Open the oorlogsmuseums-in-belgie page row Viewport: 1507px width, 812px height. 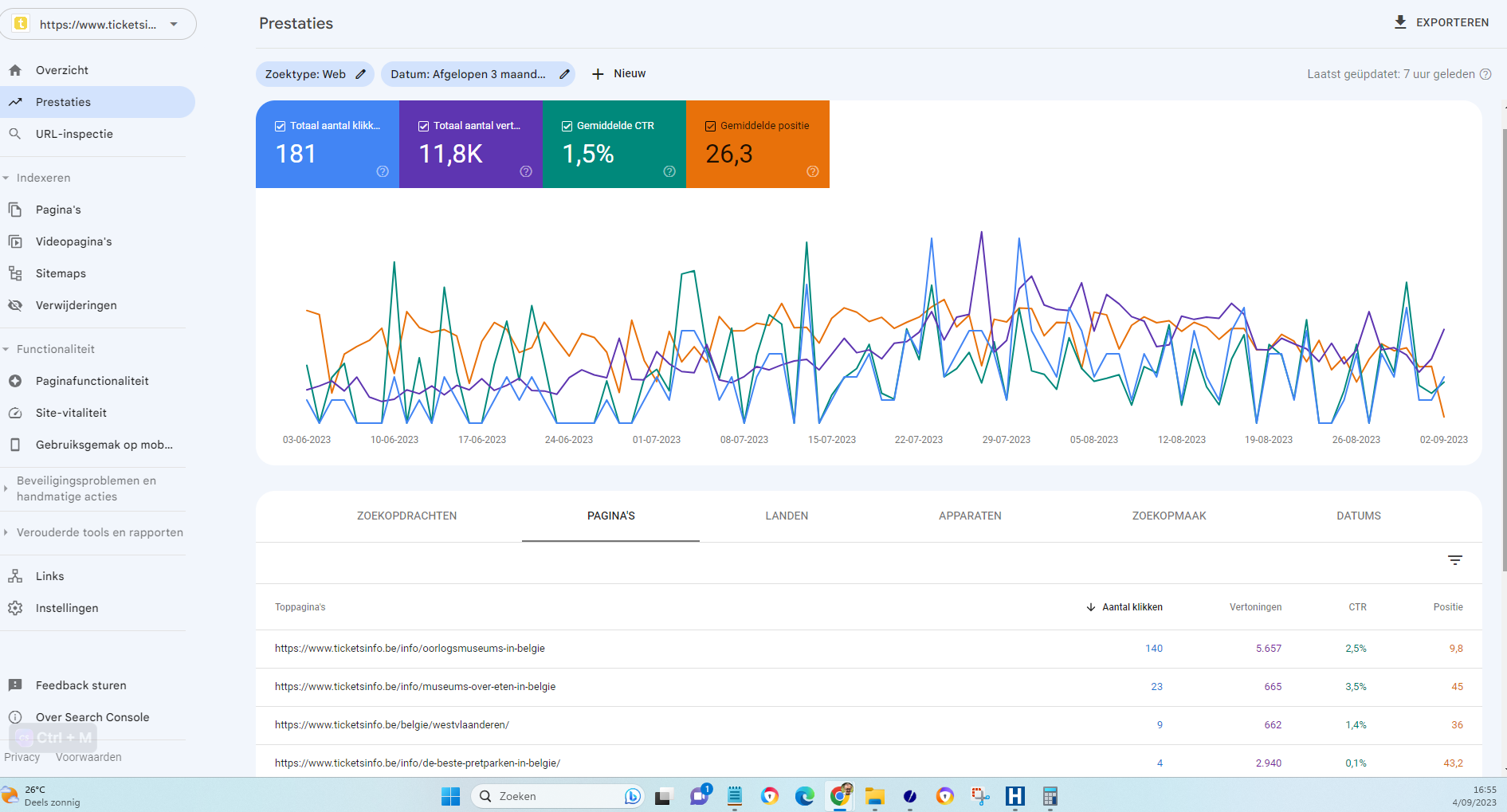coord(869,649)
